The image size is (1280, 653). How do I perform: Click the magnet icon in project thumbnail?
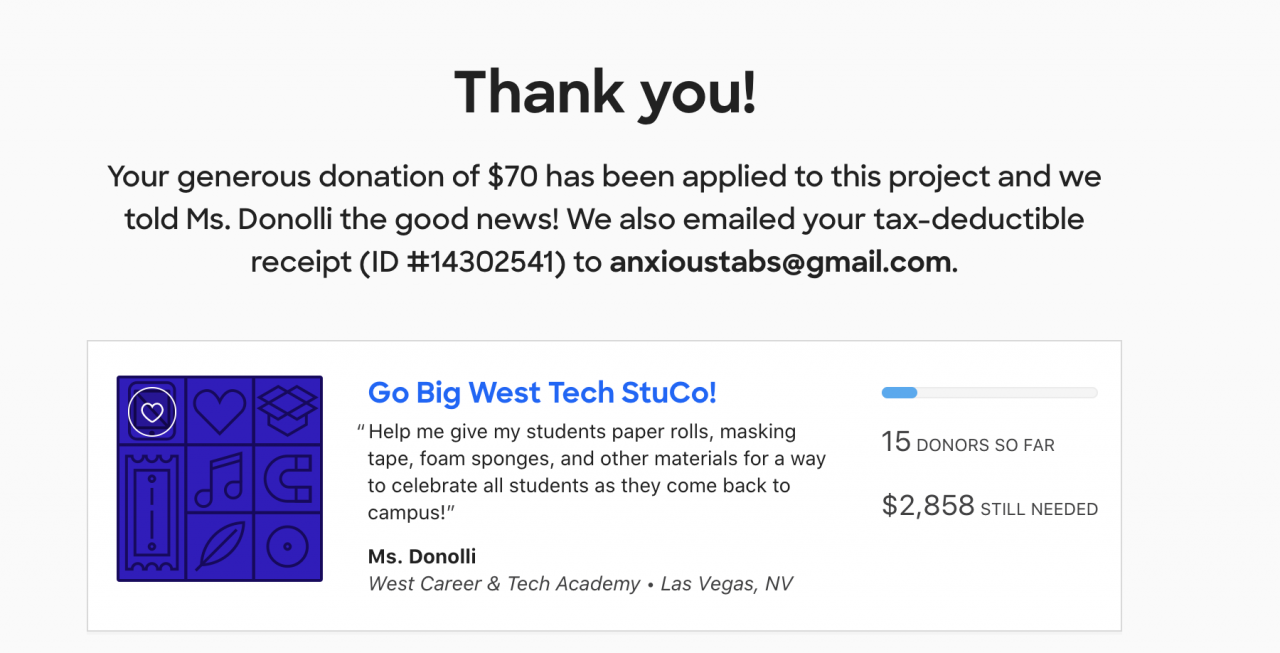(x=288, y=478)
